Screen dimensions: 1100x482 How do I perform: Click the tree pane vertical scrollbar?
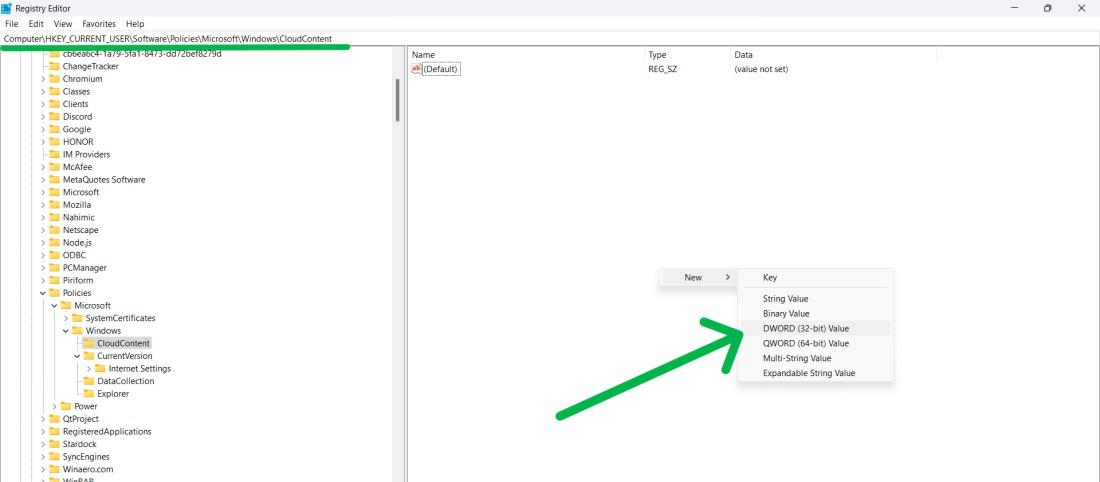(398, 100)
